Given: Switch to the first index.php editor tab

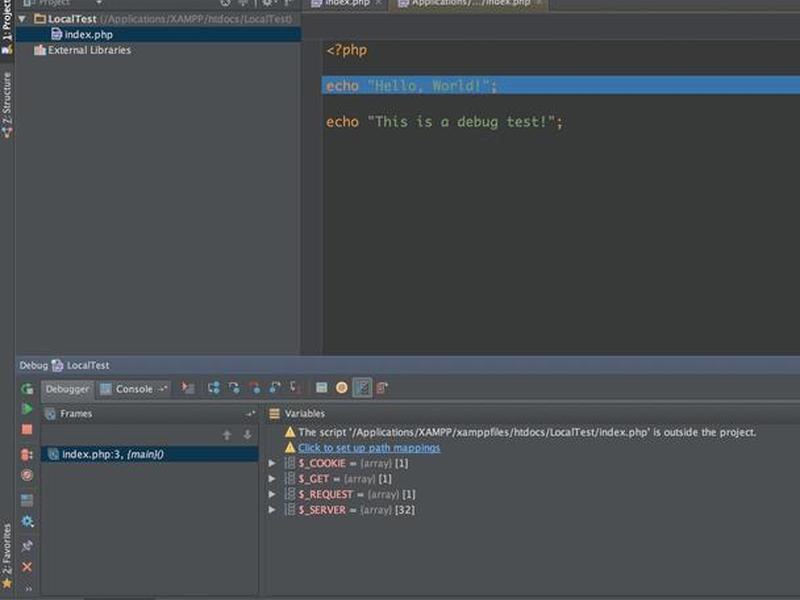Looking at the screenshot, I should 346,3.
